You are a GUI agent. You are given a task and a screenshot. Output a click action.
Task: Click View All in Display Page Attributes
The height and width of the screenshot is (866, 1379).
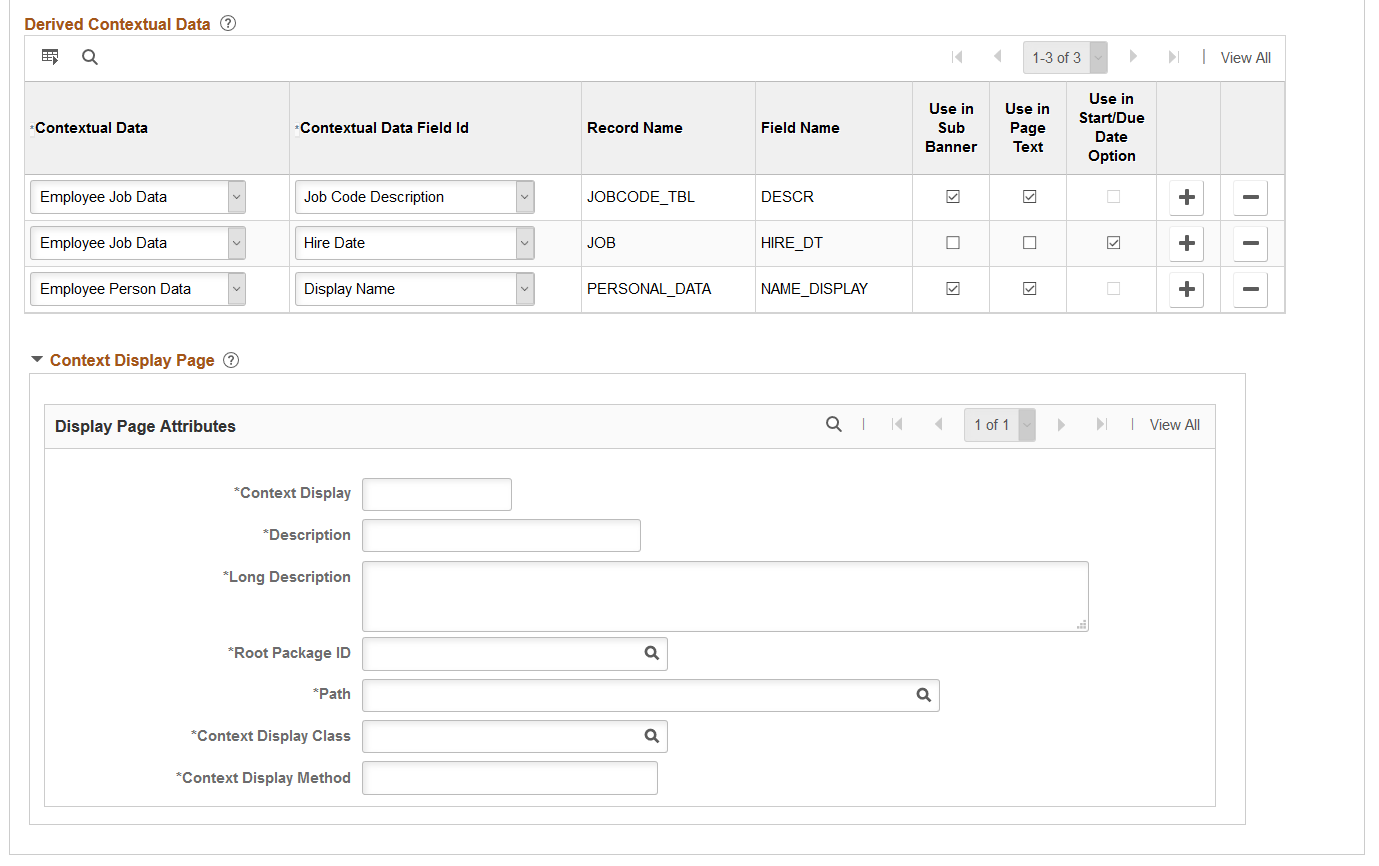[x=1175, y=425]
